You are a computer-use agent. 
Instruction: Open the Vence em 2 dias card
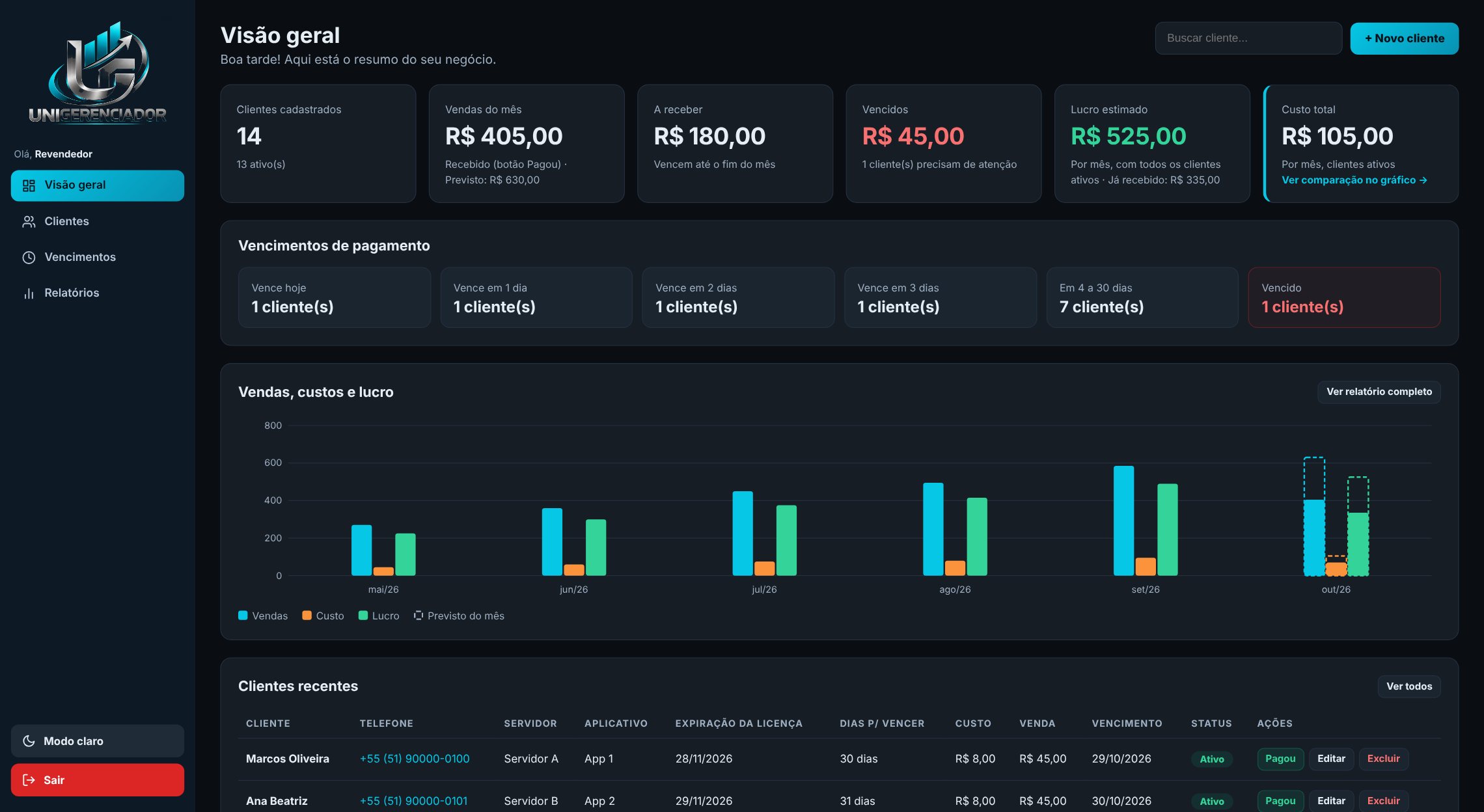pyautogui.click(x=738, y=297)
